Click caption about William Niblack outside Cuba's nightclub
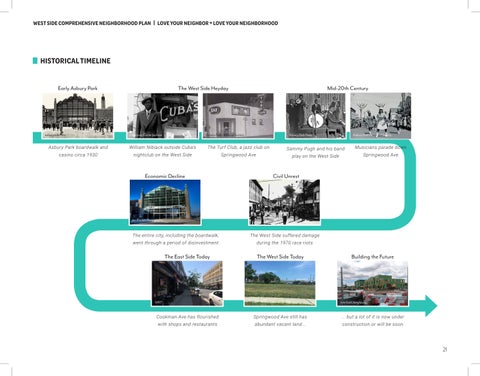 point(163,151)
